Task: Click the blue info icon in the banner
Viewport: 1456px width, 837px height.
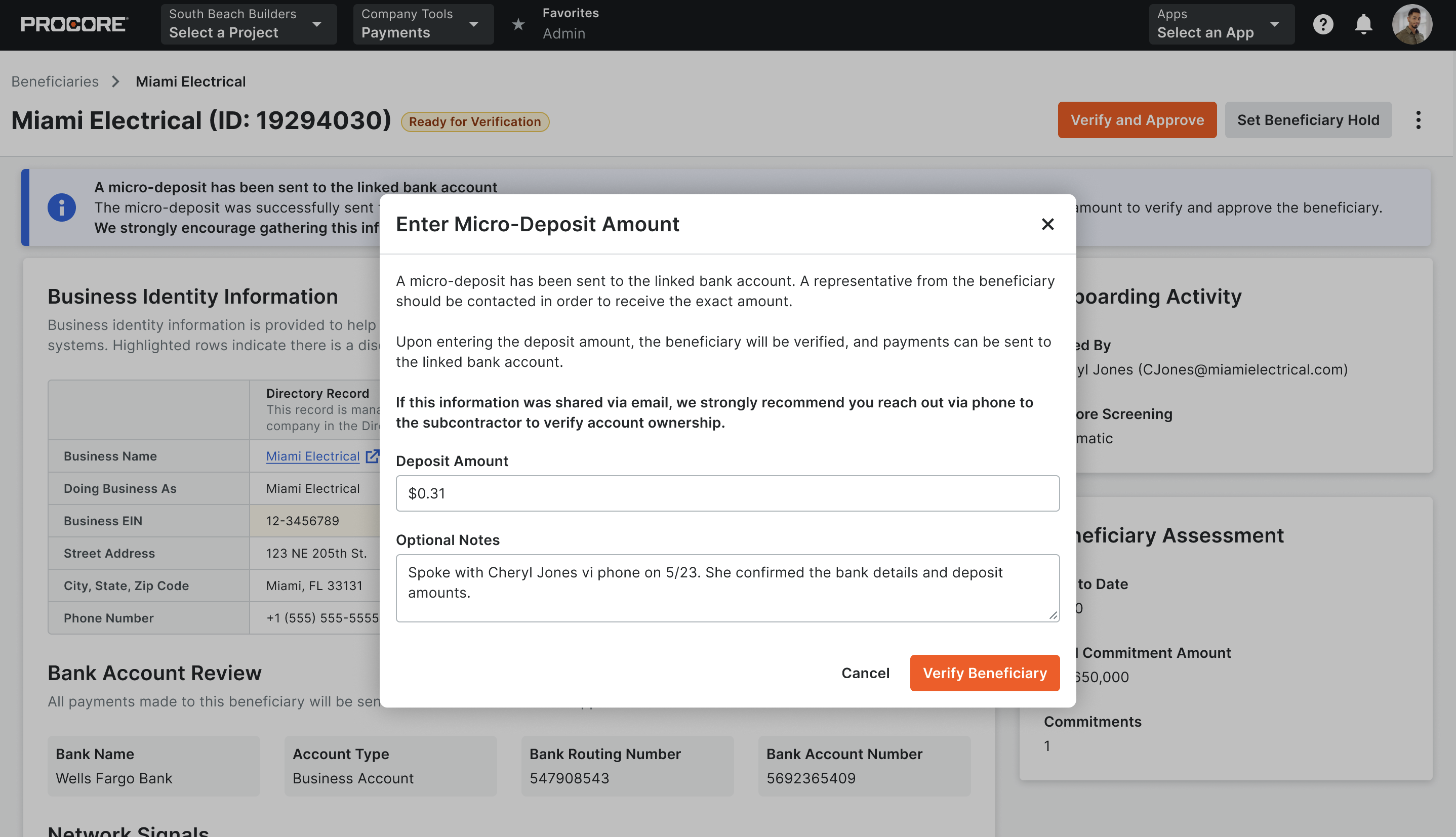Action: [x=62, y=207]
